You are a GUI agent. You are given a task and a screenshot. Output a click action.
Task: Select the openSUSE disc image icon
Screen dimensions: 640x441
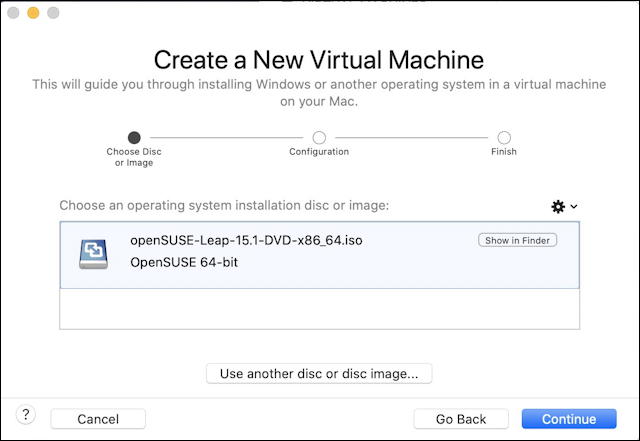(93, 254)
